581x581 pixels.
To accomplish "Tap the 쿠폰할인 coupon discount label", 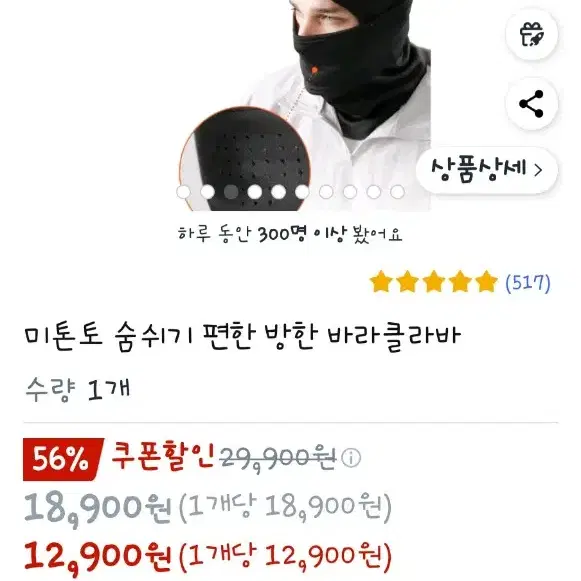I will [x=163, y=456].
